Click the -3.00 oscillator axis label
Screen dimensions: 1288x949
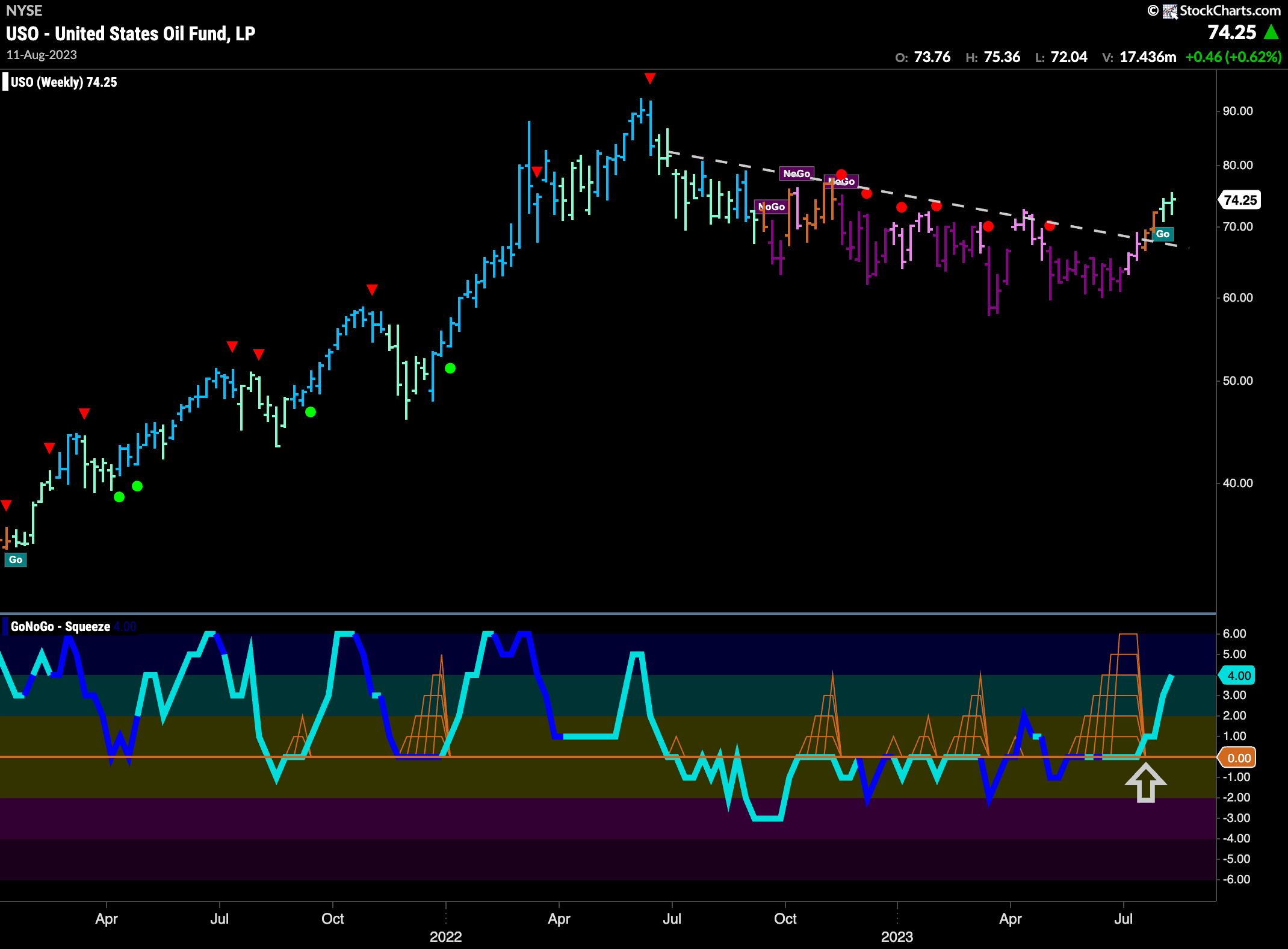pos(1236,818)
